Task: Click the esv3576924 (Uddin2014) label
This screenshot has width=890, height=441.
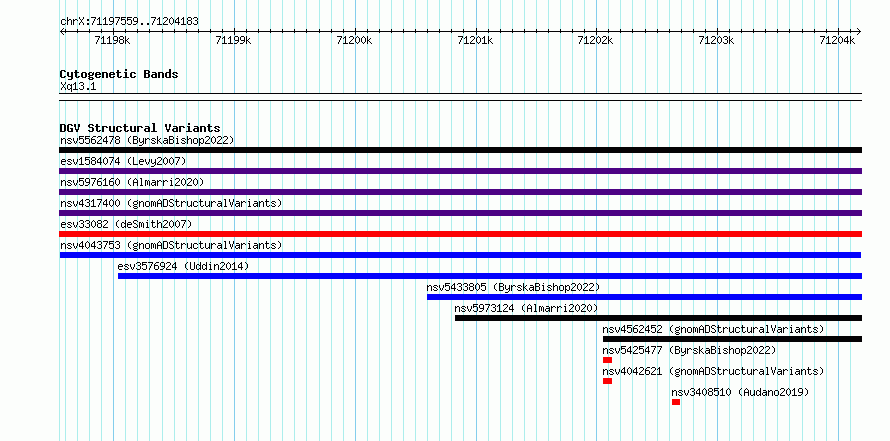Action: (x=183, y=266)
